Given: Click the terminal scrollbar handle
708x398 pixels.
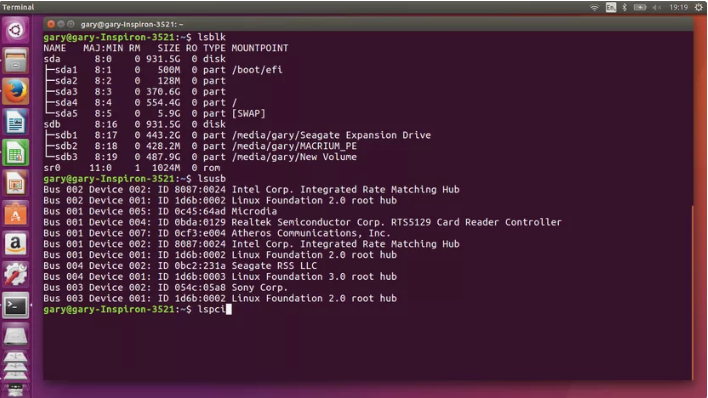Looking at the screenshot, I should [692, 292].
